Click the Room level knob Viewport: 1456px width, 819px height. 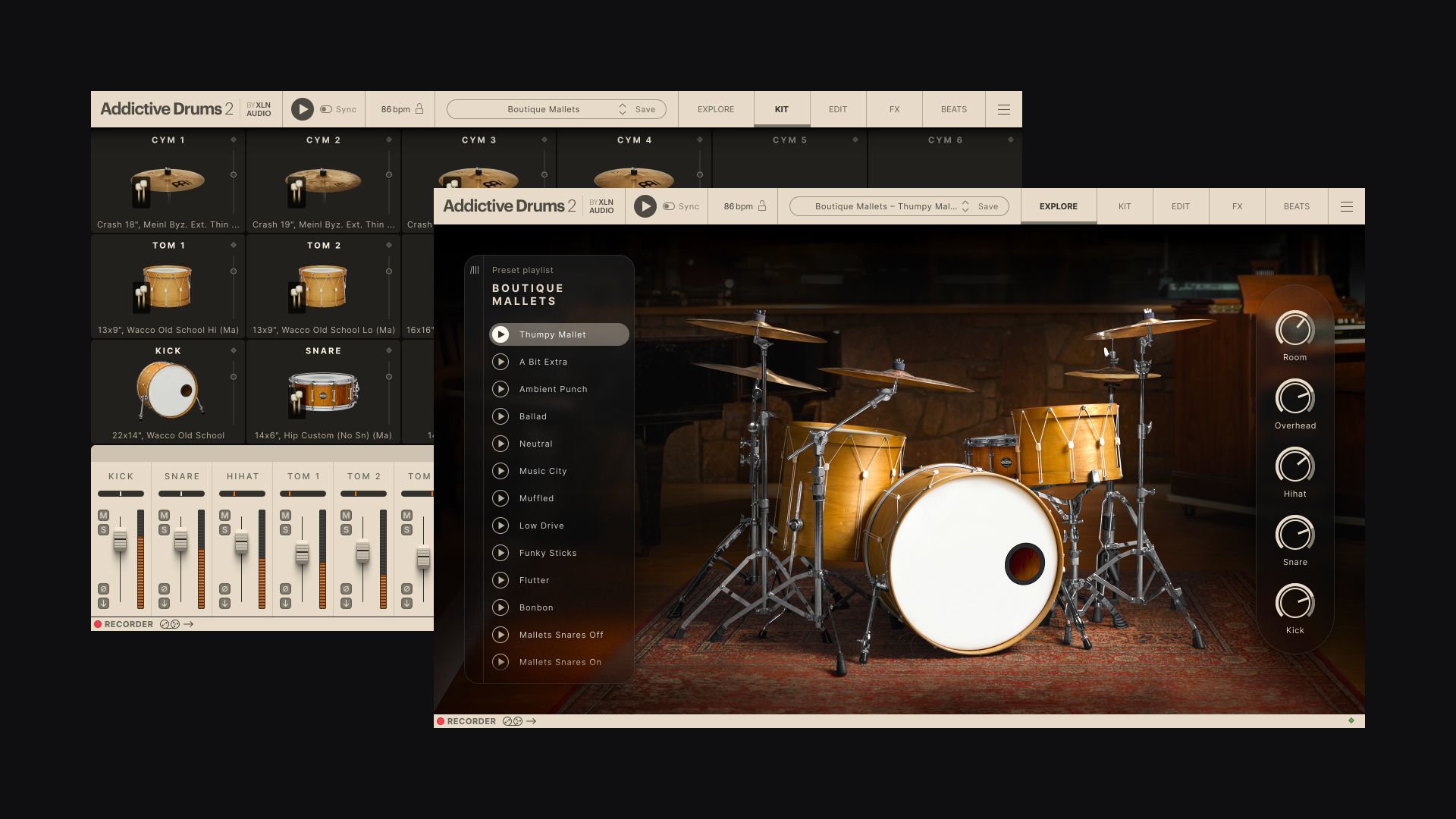[1294, 329]
